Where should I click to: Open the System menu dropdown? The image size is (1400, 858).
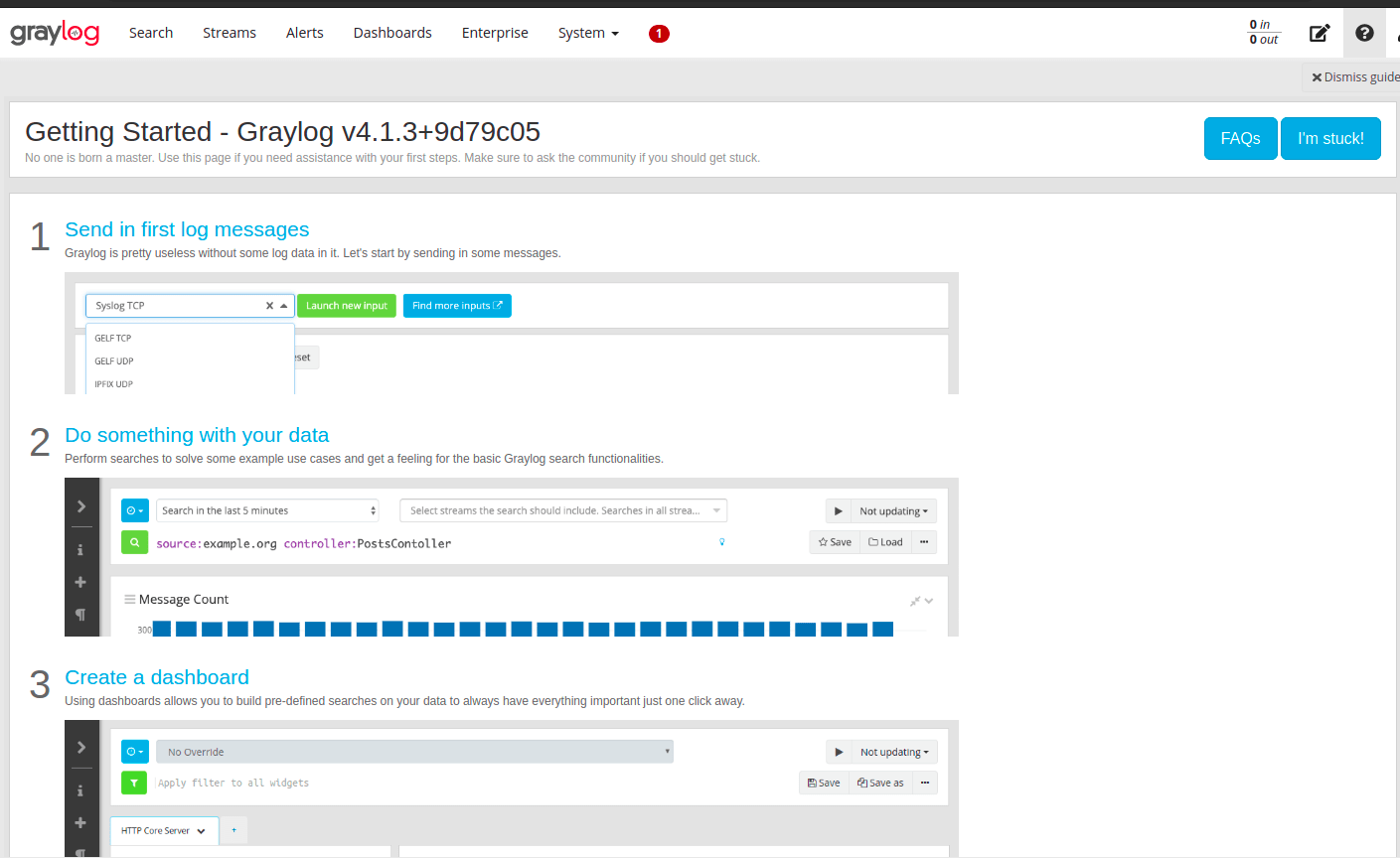click(x=588, y=32)
